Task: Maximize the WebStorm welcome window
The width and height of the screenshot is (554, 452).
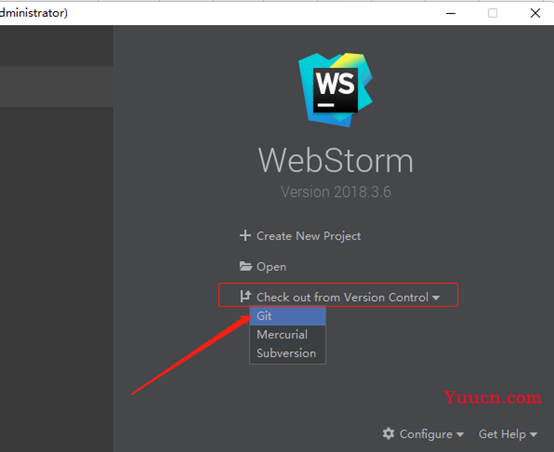Action: (x=493, y=13)
